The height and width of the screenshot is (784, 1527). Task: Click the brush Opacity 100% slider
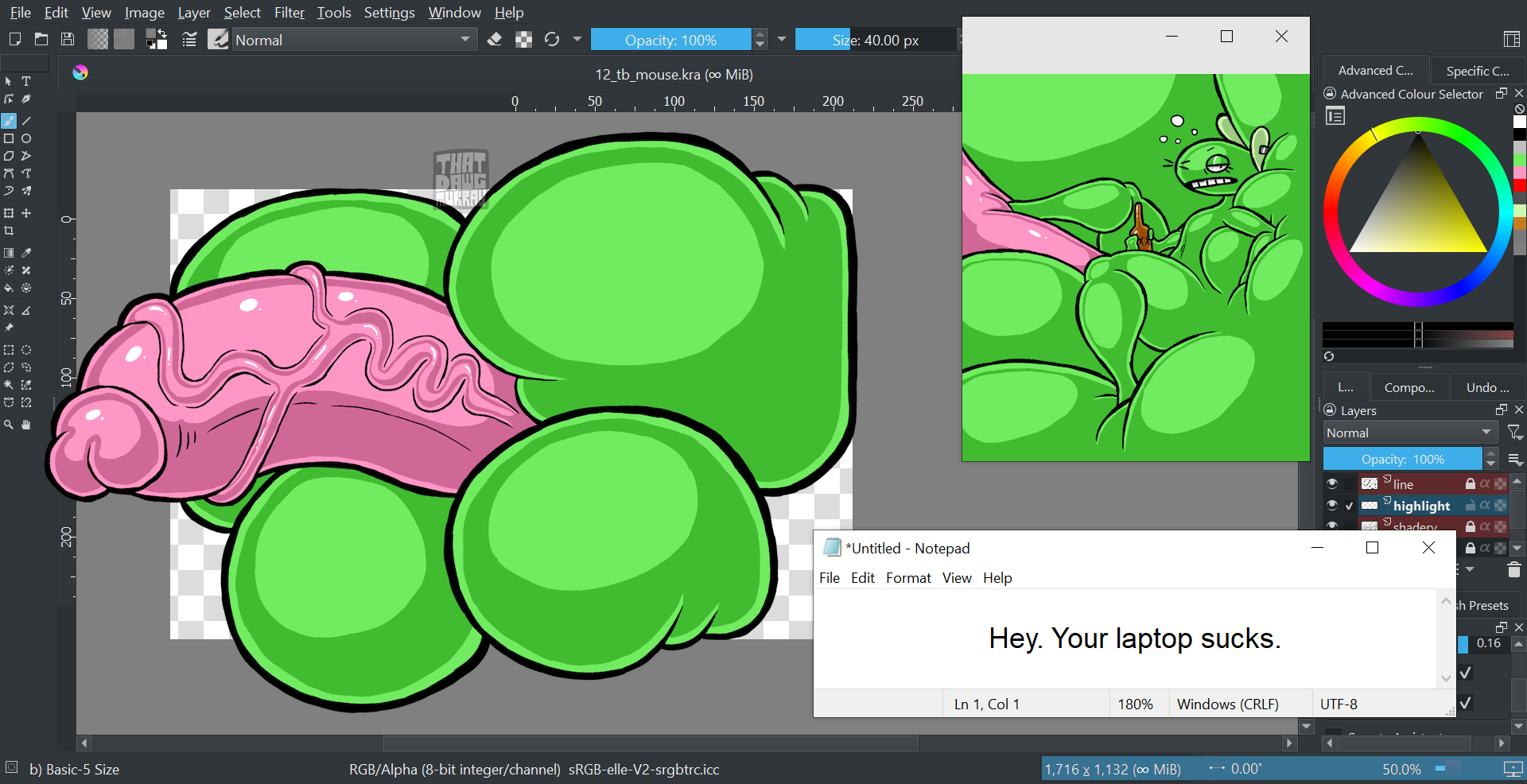coord(670,40)
